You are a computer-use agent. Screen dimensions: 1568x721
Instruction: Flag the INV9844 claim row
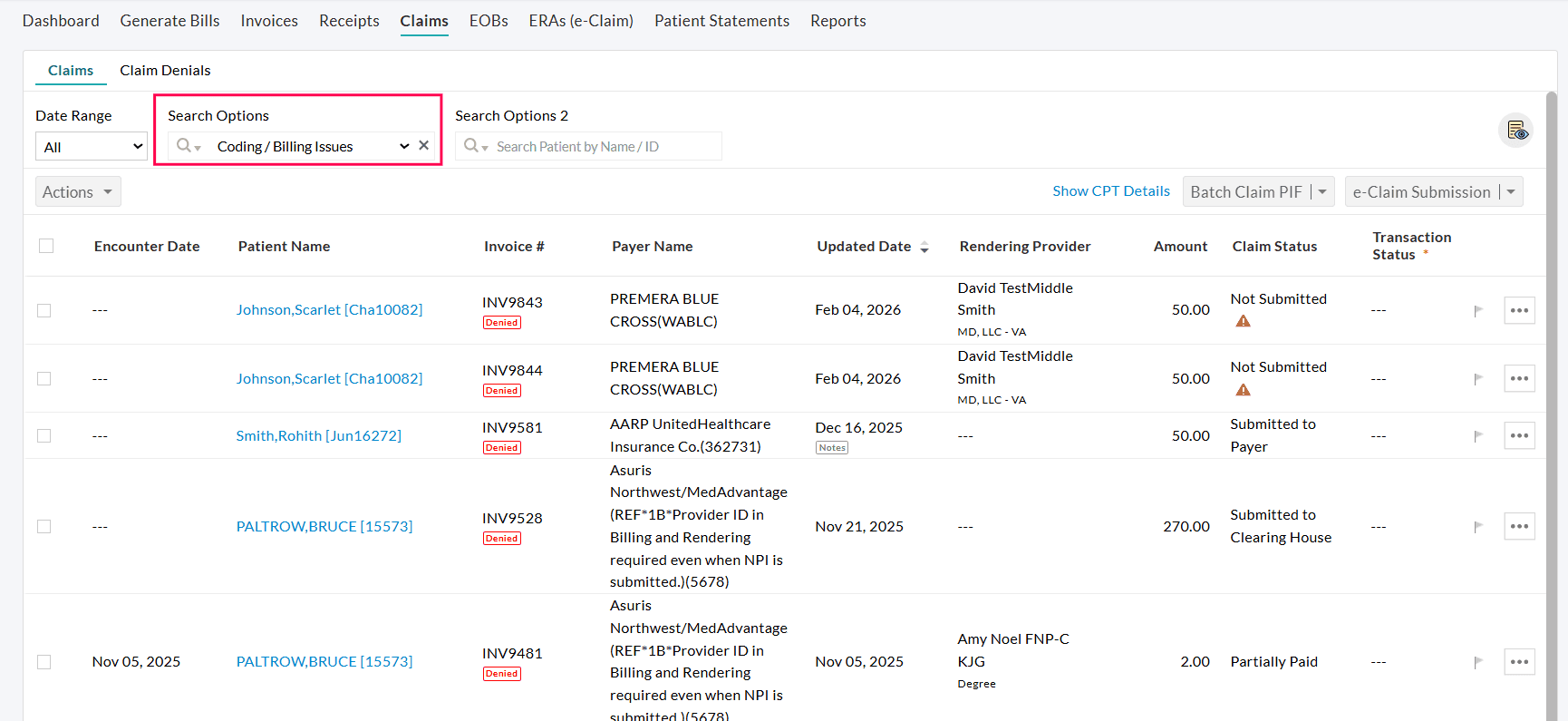point(1478,379)
